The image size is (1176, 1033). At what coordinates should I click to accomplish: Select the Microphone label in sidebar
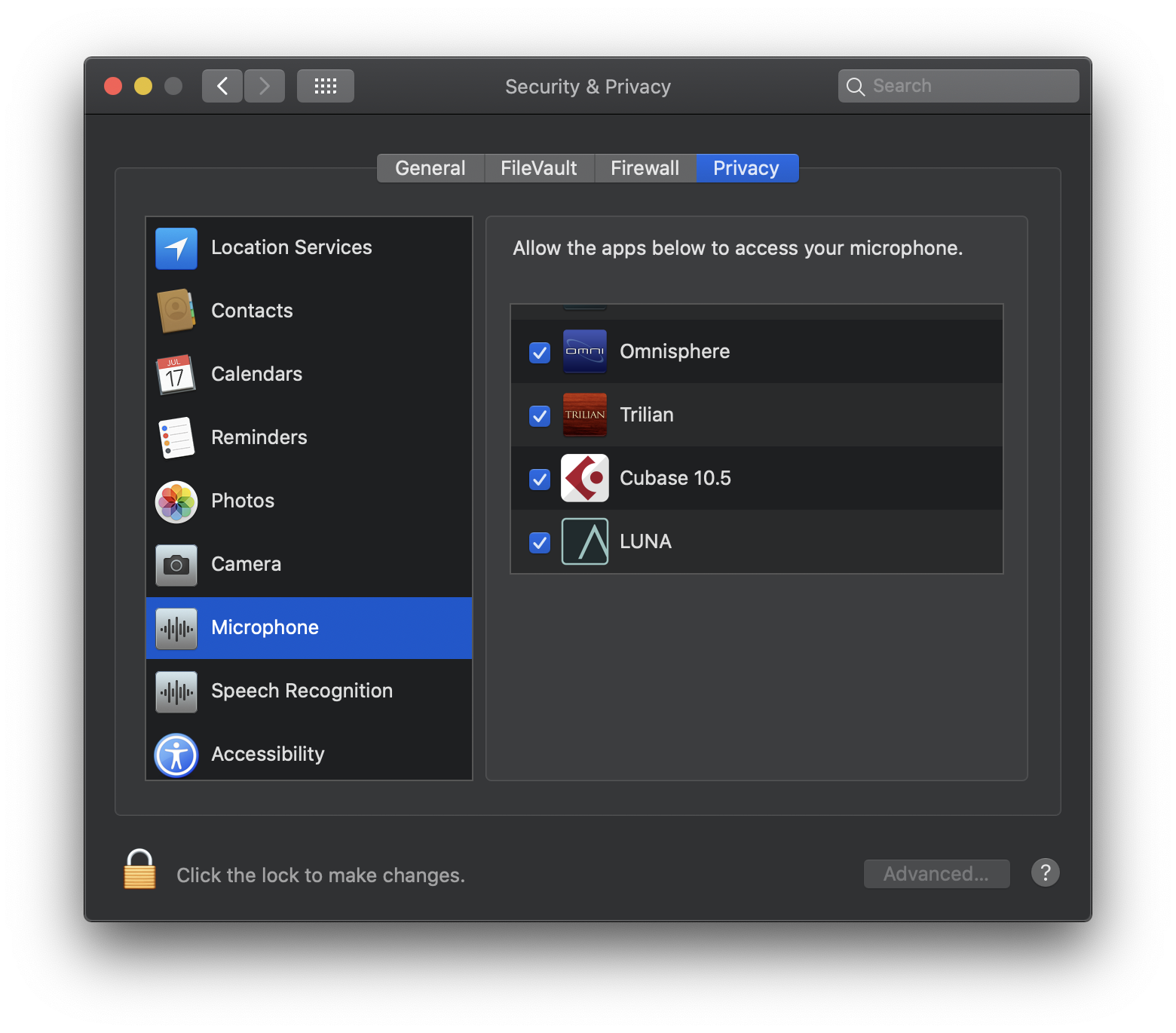[265, 627]
